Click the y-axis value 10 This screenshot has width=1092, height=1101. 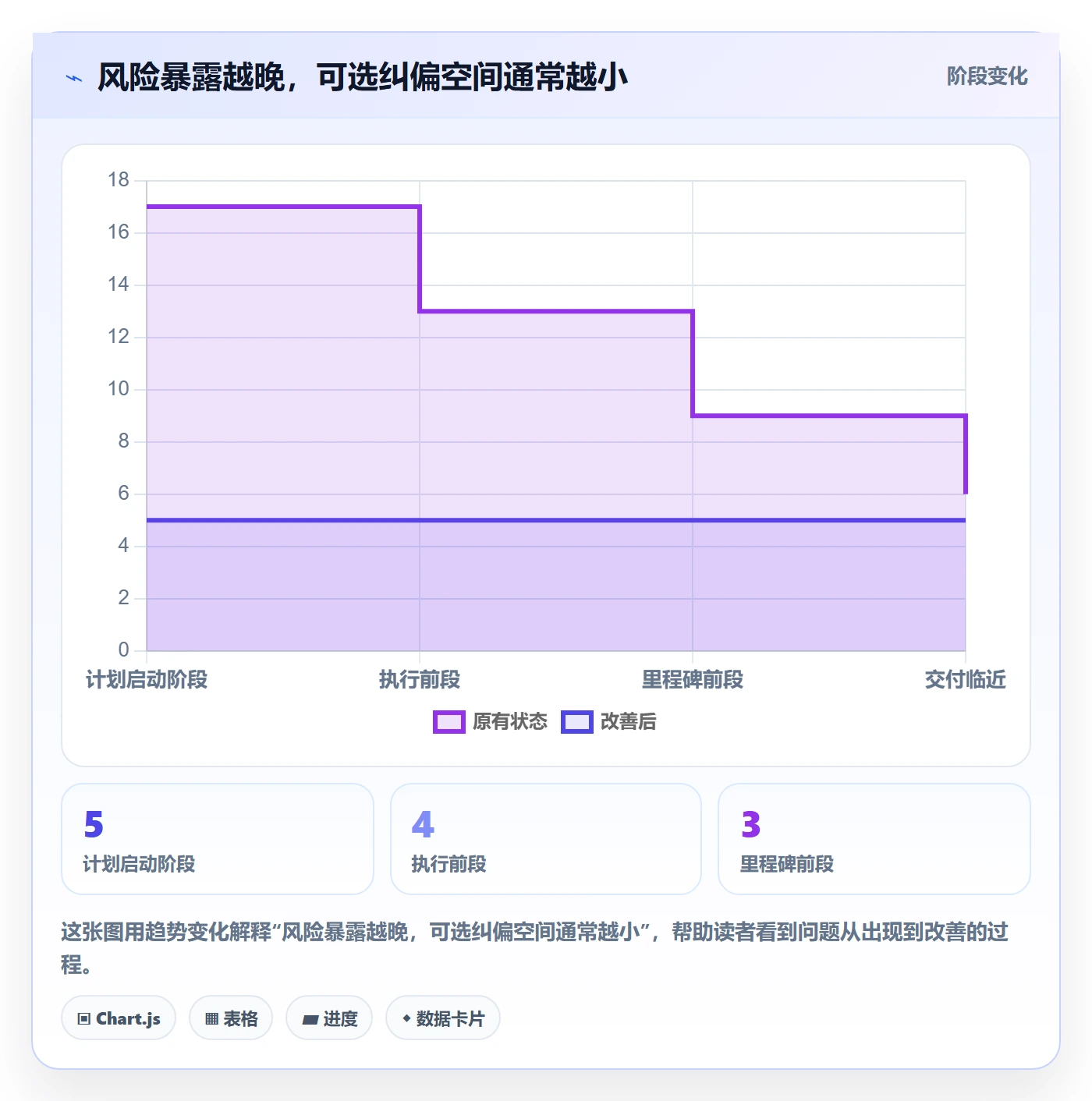click(x=119, y=389)
